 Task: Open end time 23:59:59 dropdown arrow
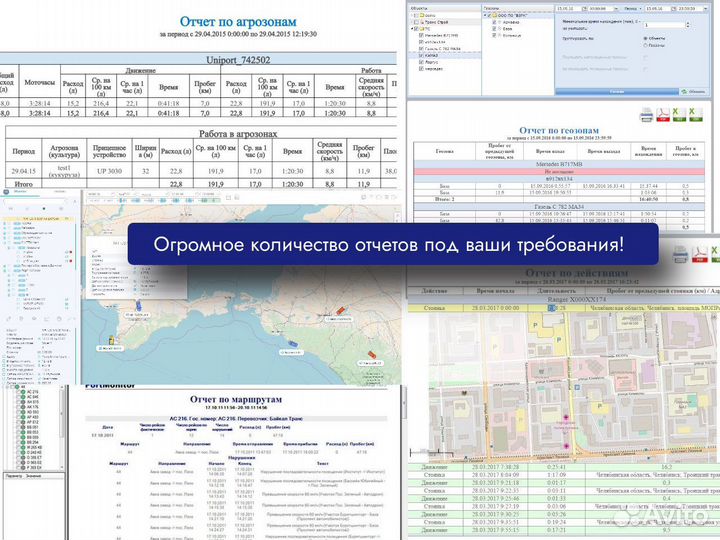pos(705,9)
